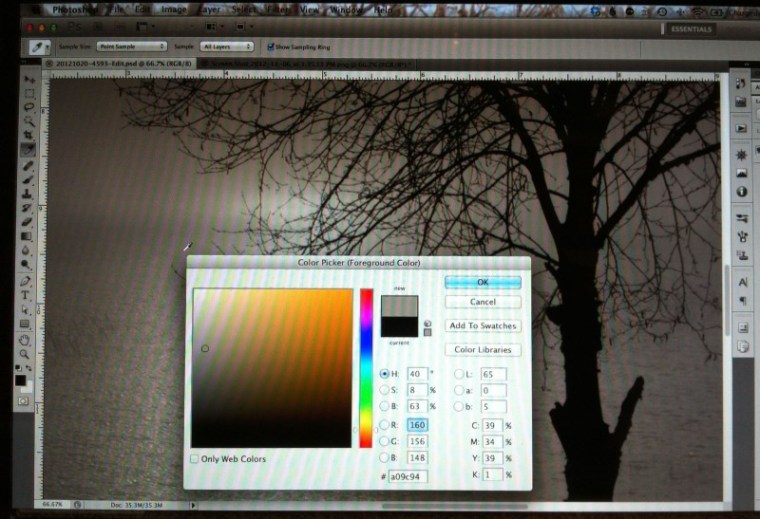The width and height of the screenshot is (760, 519).
Task: Confirm color with the OK button
Action: [483, 282]
